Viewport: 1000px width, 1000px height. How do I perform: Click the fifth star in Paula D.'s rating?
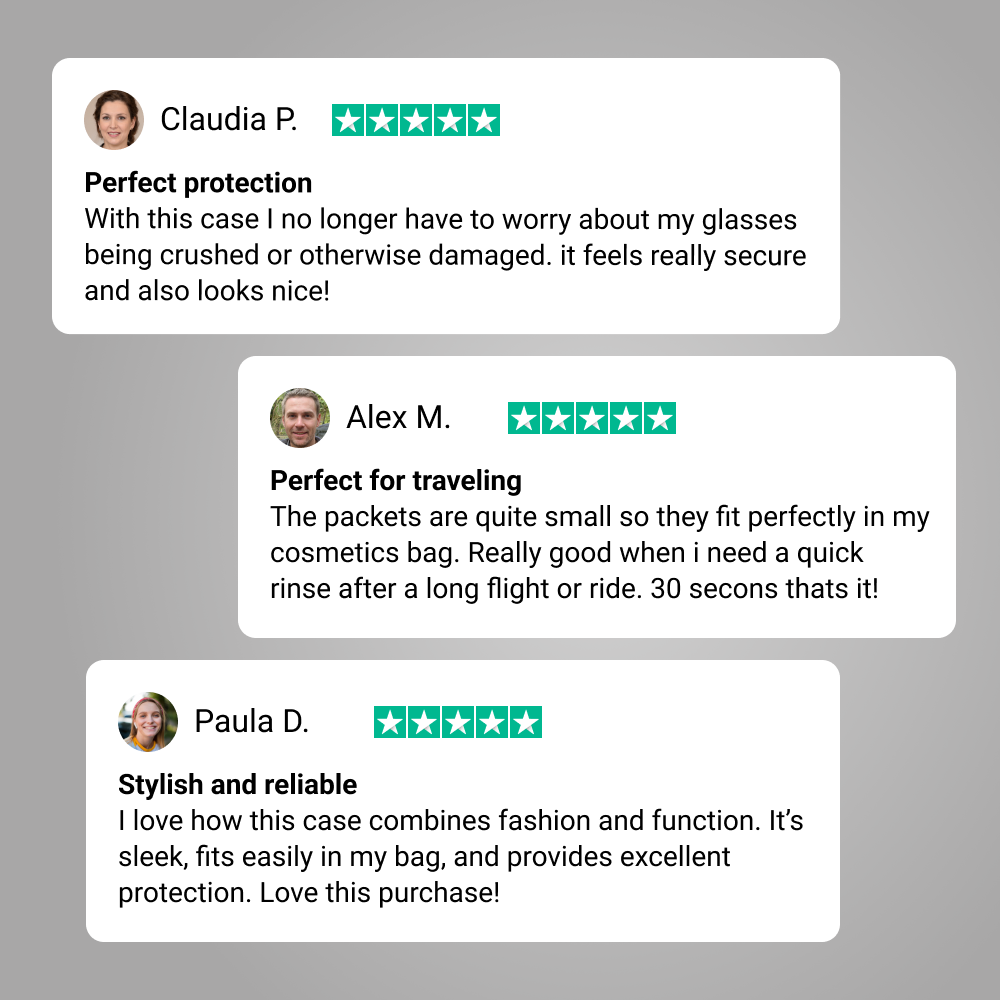click(526, 722)
